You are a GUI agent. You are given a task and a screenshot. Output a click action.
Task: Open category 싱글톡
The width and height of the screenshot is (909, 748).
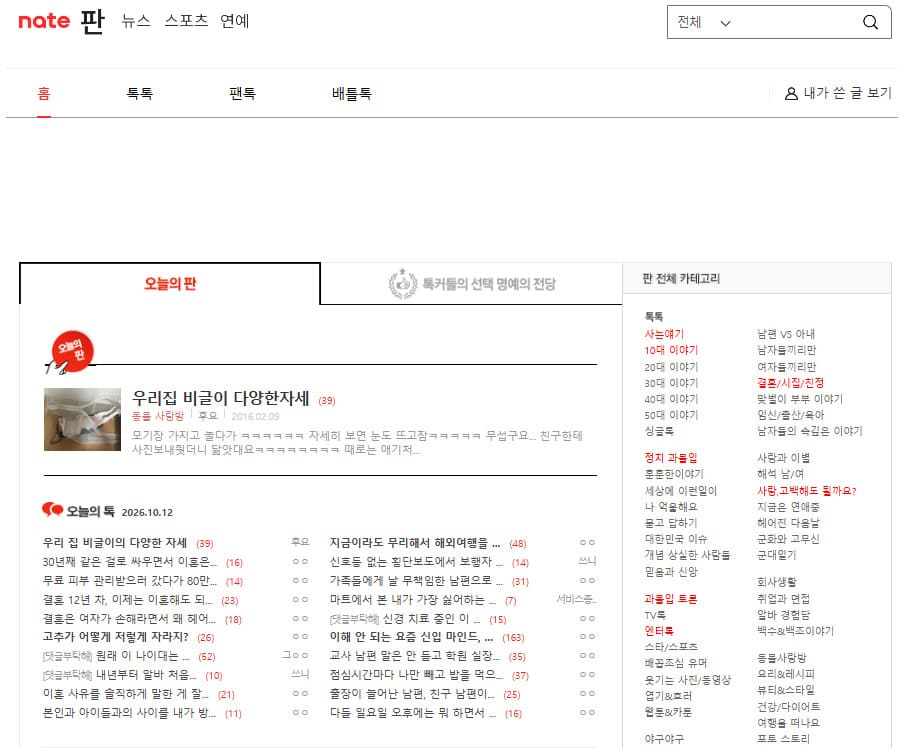659,431
